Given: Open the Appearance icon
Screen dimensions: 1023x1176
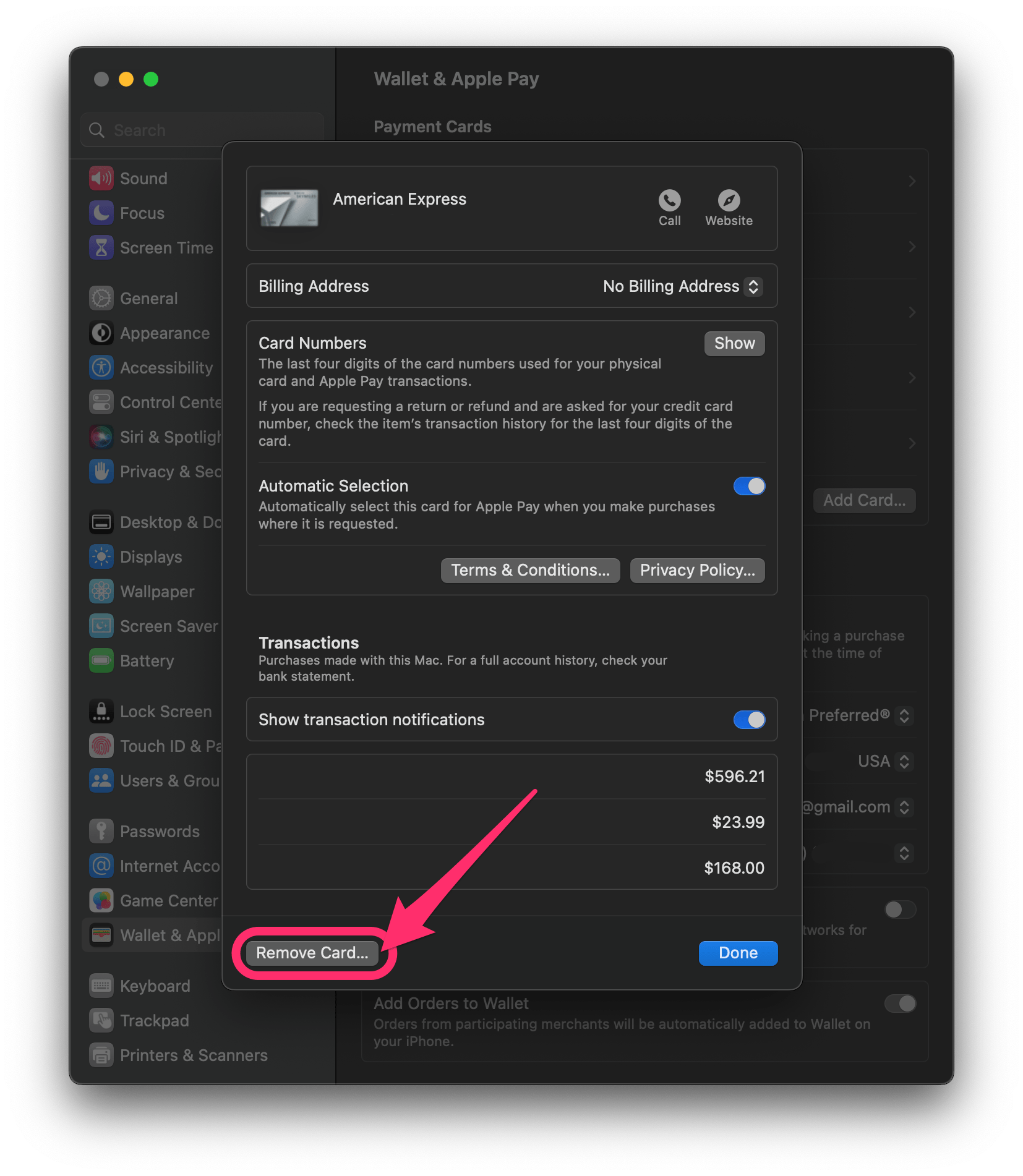Looking at the screenshot, I should coord(101,333).
